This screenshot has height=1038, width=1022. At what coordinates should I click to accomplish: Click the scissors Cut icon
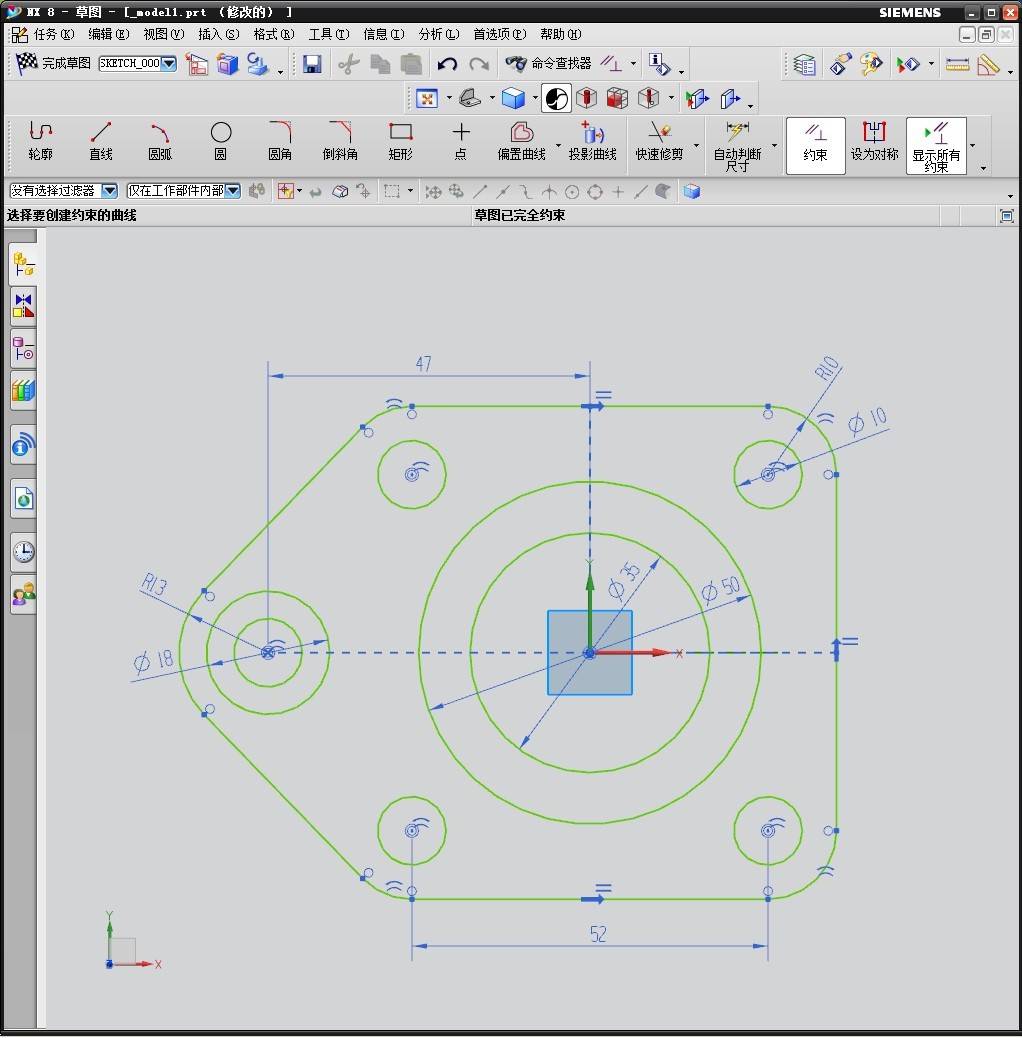(349, 64)
